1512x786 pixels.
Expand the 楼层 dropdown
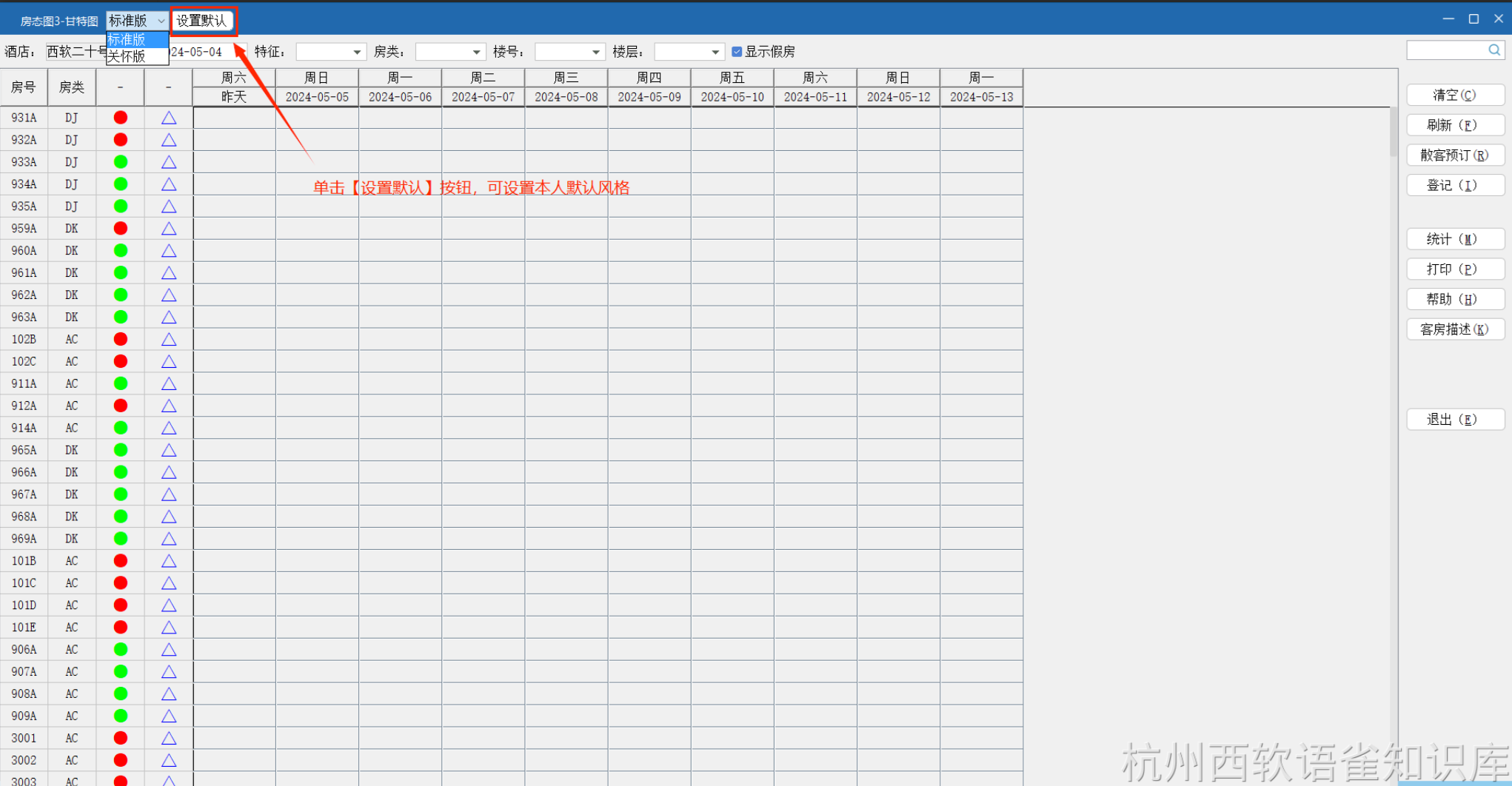(x=715, y=52)
